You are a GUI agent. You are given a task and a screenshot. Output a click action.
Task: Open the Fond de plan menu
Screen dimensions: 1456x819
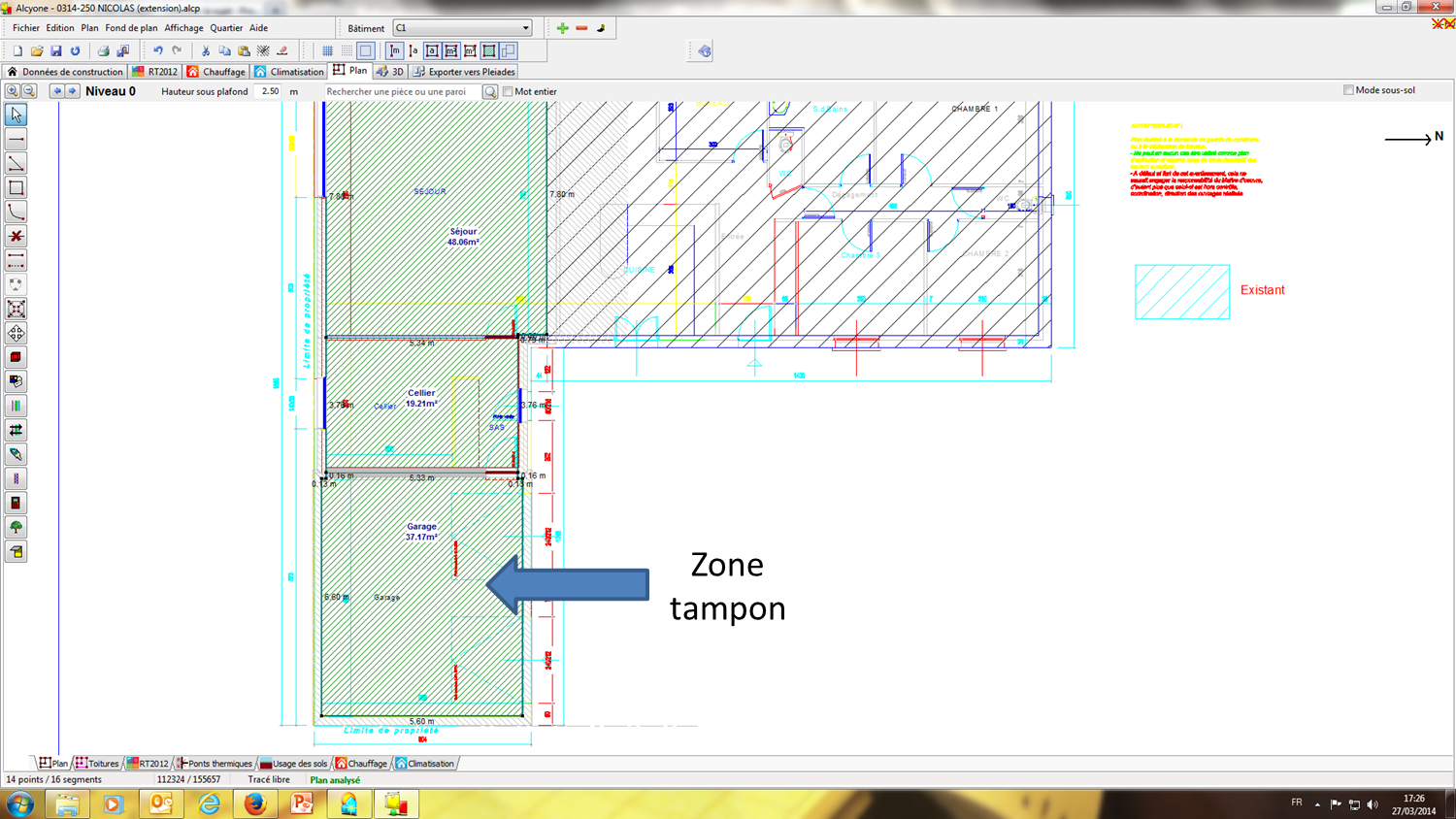[x=131, y=28]
